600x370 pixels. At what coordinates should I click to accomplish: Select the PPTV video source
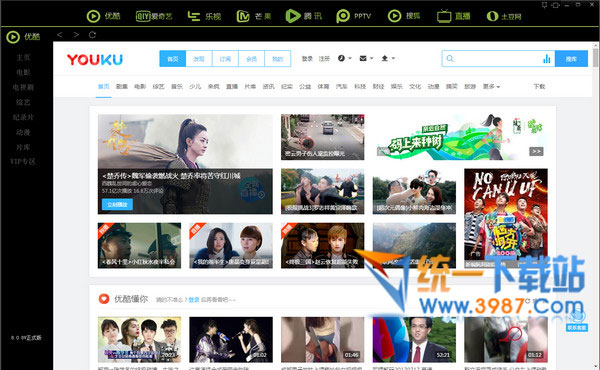tap(354, 16)
